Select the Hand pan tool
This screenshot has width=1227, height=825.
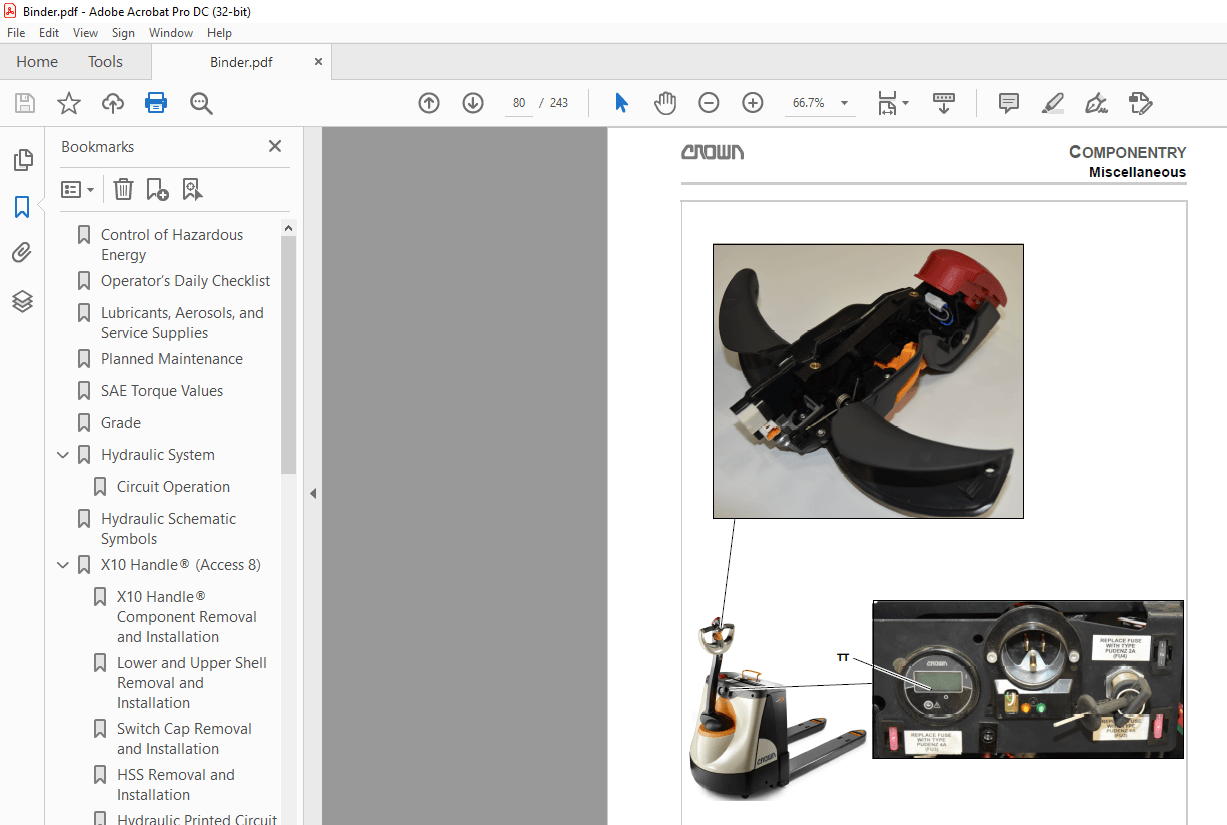tap(665, 103)
